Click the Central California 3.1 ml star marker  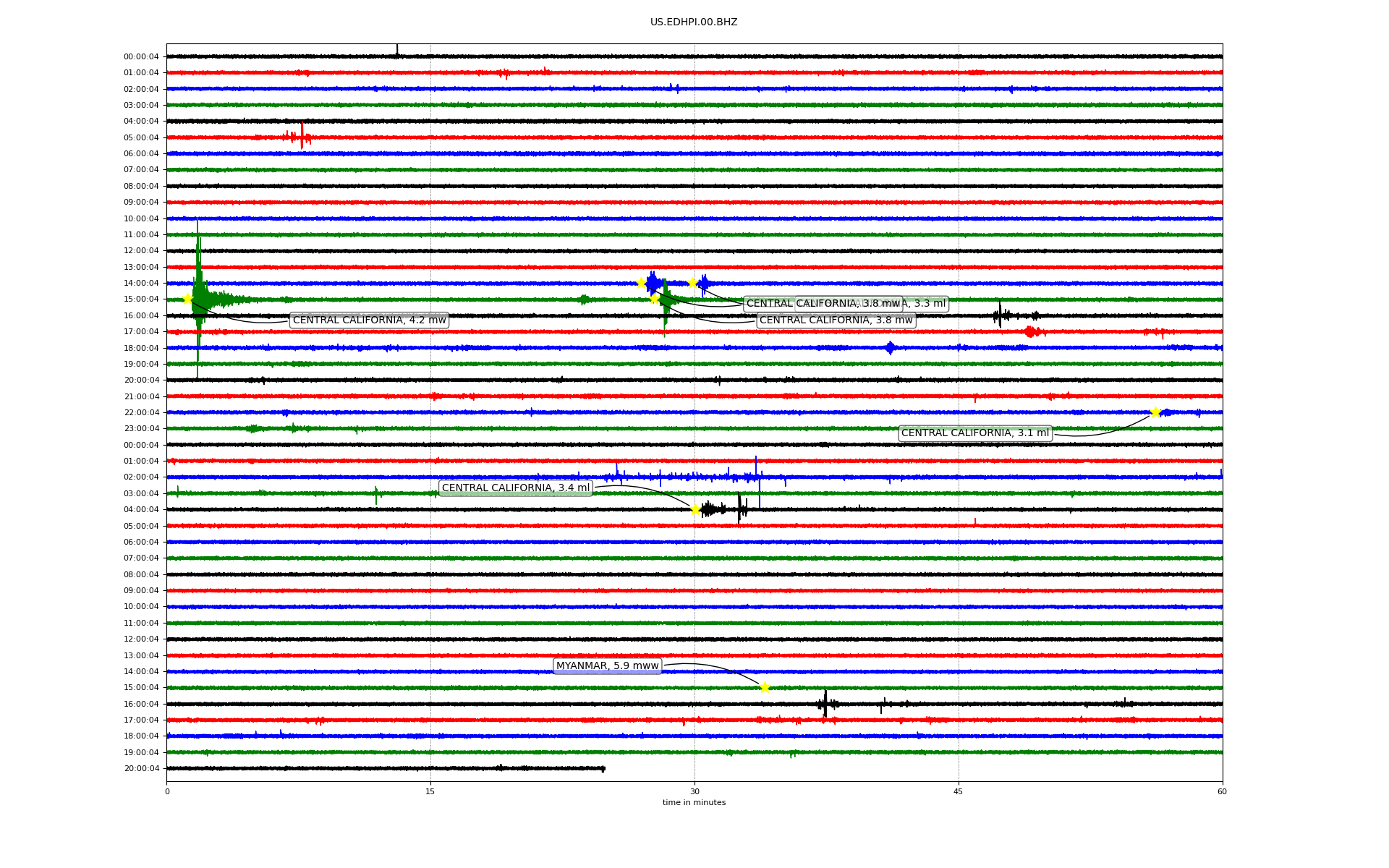click(x=1155, y=412)
